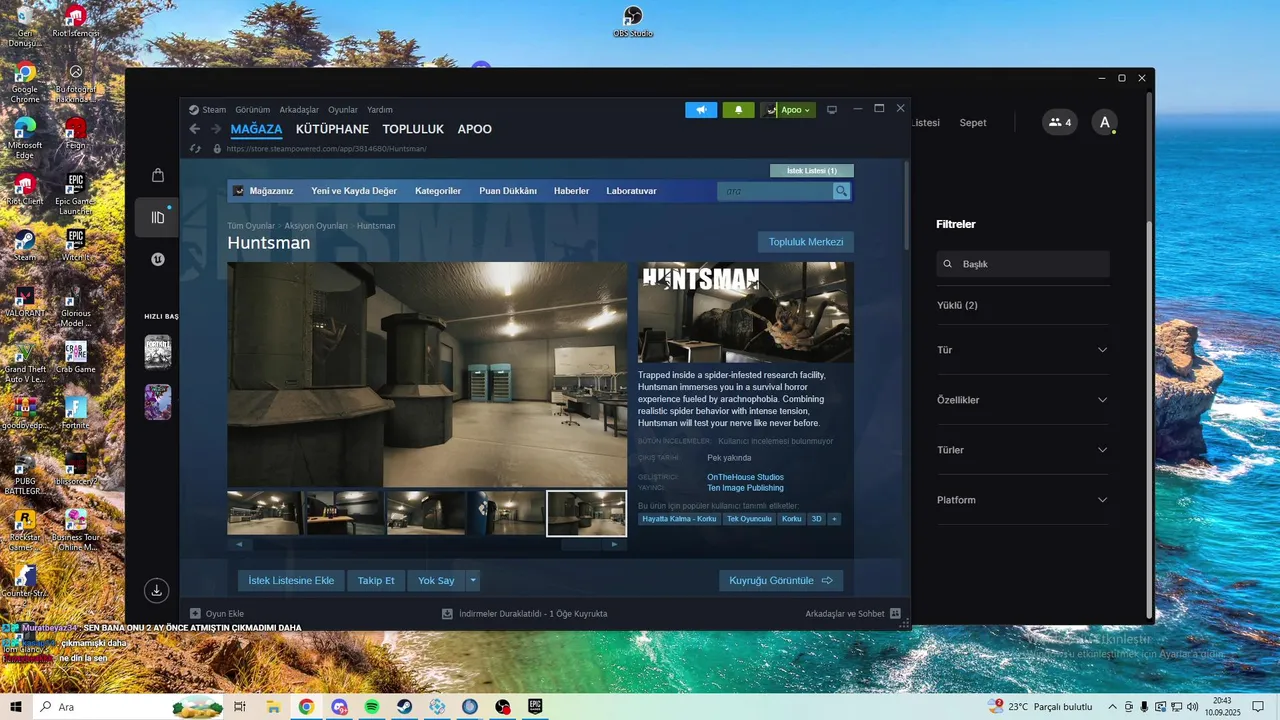1280x720 pixels.
Task: Open Puan Dükkânı store tab
Action: point(508,191)
